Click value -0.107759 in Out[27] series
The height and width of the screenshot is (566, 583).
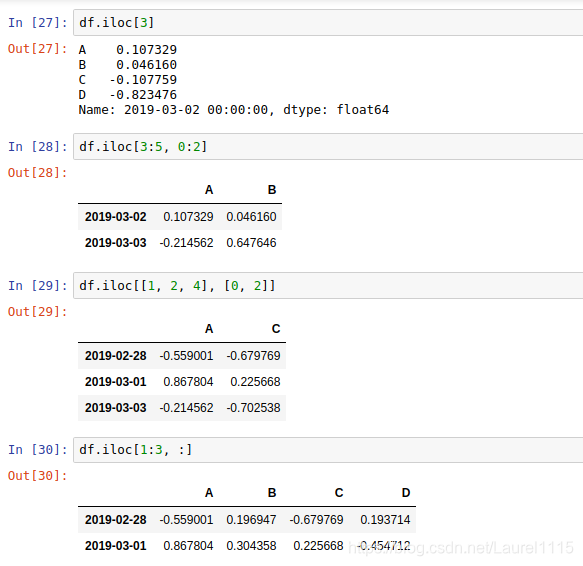coord(143,80)
